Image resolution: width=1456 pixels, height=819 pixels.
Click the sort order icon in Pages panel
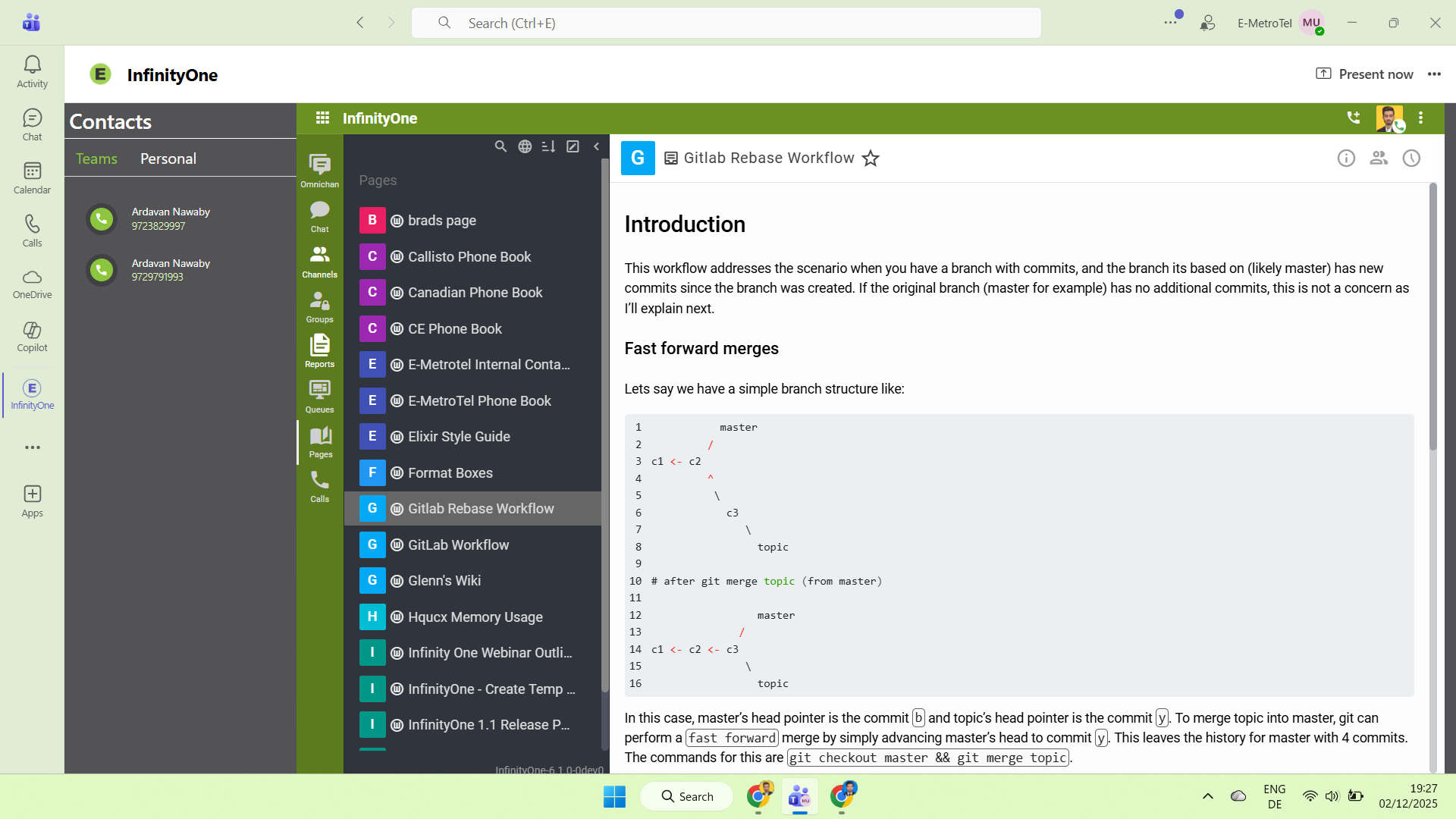[548, 146]
